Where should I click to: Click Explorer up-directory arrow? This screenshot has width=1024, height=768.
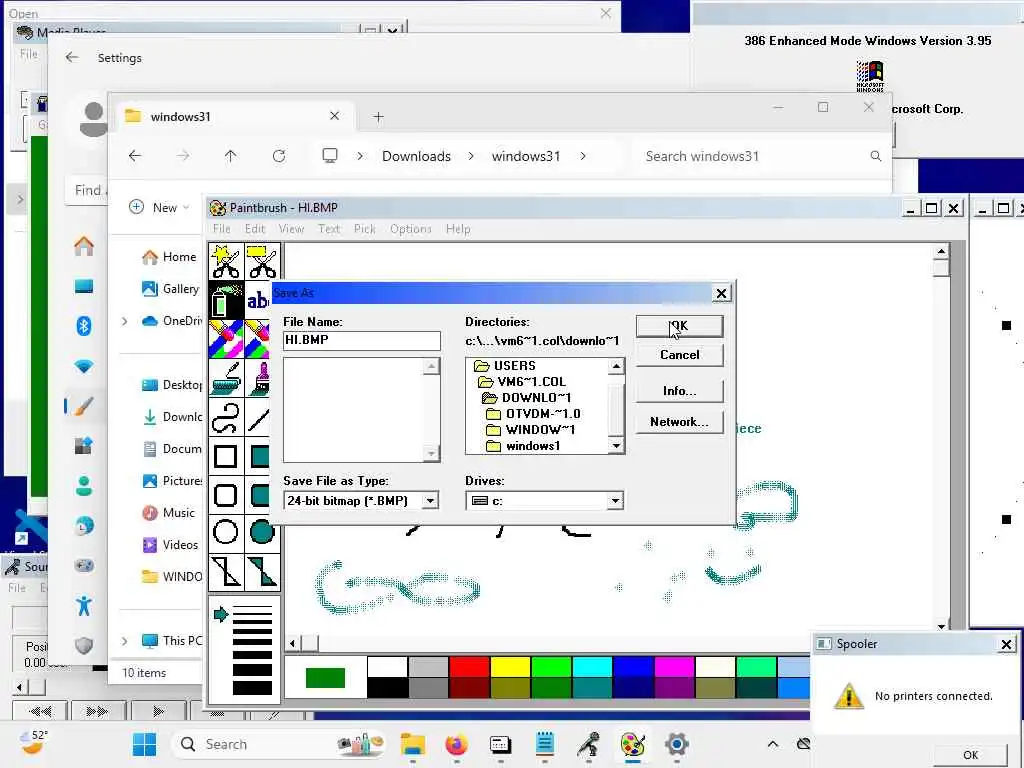pyautogui.click(x=231, y=156)
